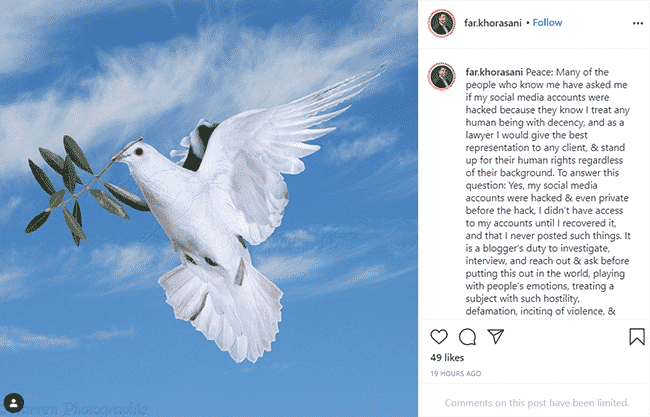Open the three-dot more options menu
Screen dimensions: 650x417
[x=638, y=23]
